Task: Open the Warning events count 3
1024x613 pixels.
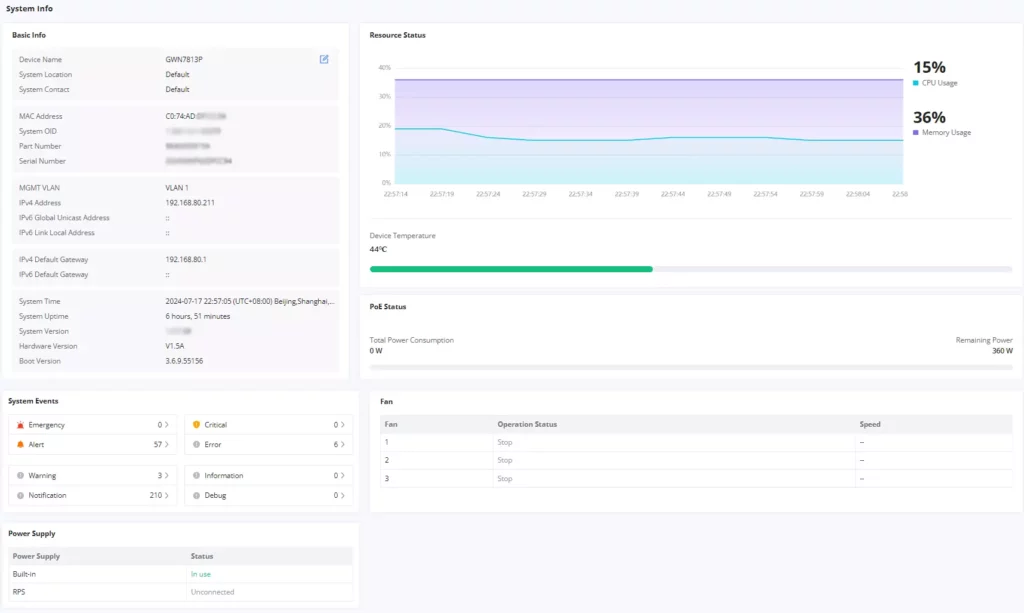Action: coord(159,476)
